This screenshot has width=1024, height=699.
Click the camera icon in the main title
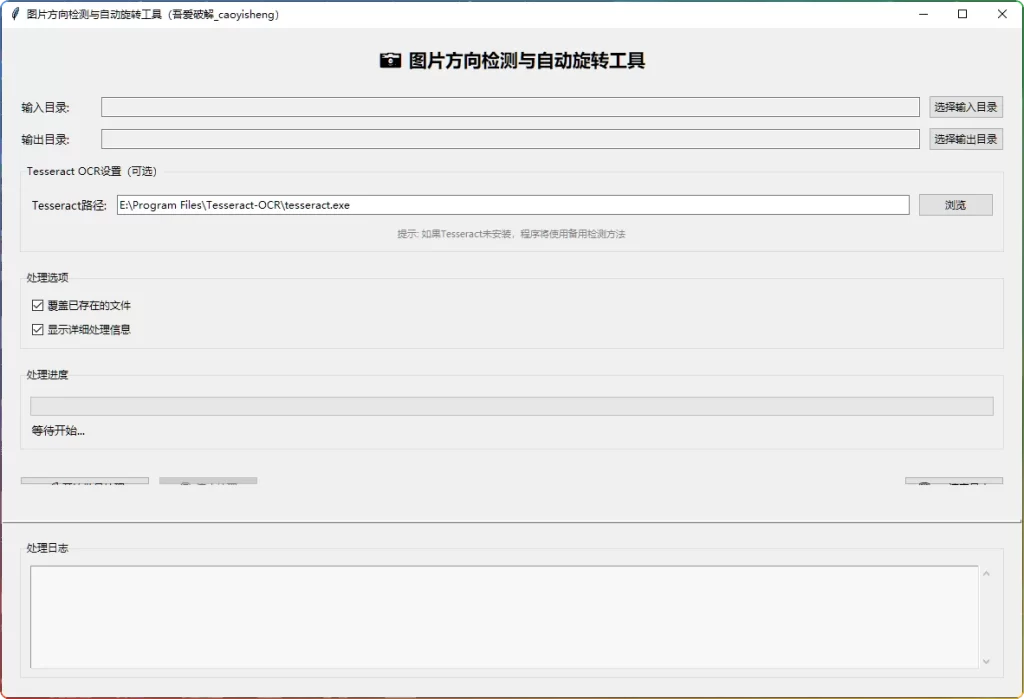click(x=391, y=60)
